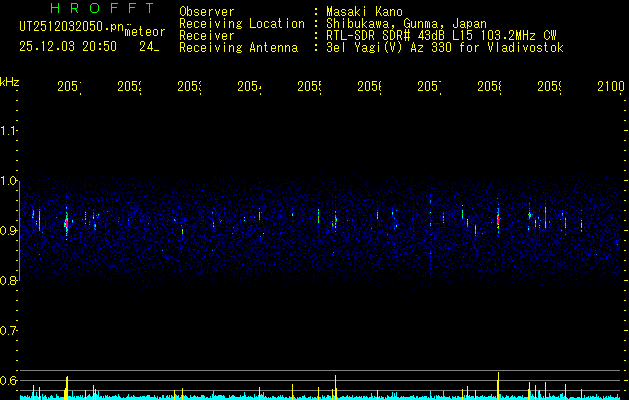
Task: Select the receiver value 'RTL-SDR SDR# 43dB L15 103.2MHz CW'
Action: click(442, 36)
